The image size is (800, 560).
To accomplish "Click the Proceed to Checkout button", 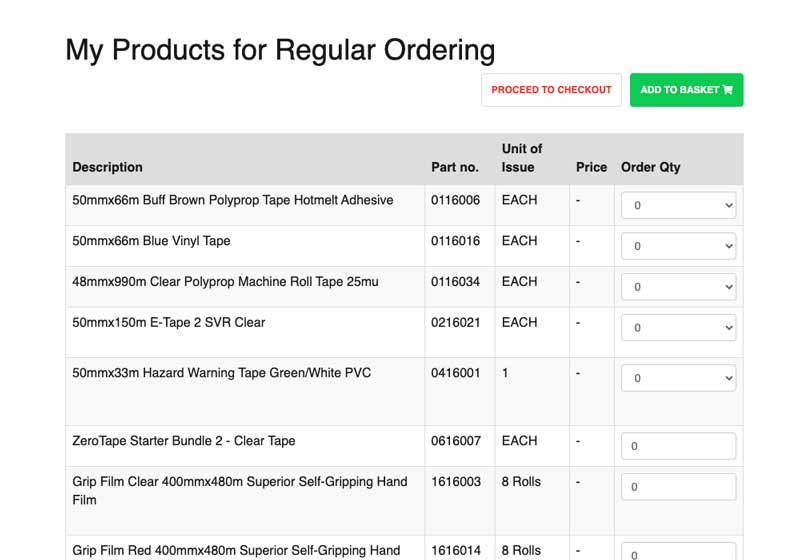I will (551, 90).
